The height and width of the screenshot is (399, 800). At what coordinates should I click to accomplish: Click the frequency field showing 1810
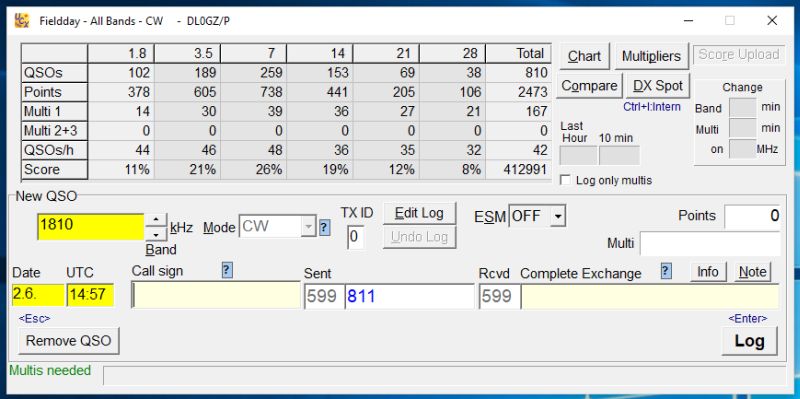(x=91, y=227)
